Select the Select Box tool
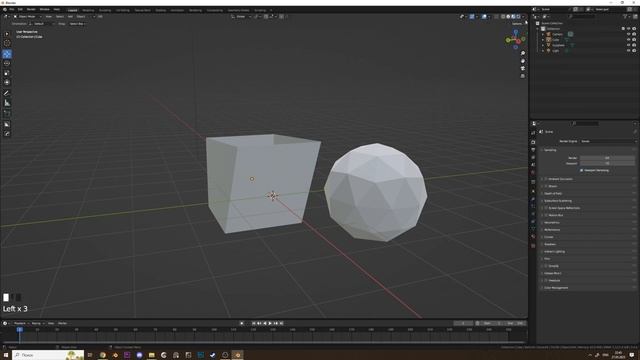640x360 pixels. [7, 34]
